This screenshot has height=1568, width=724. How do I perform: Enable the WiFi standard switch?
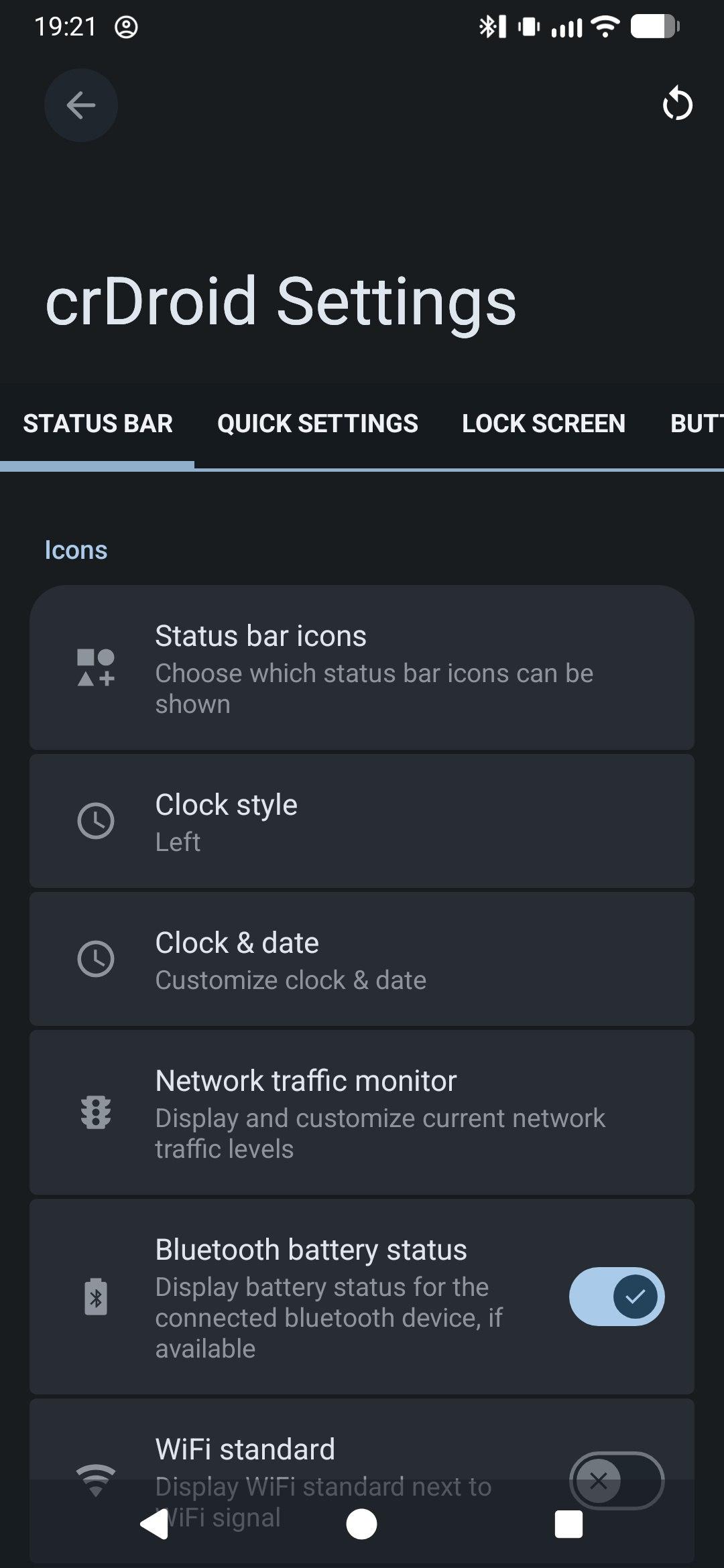click(616, 1480)
